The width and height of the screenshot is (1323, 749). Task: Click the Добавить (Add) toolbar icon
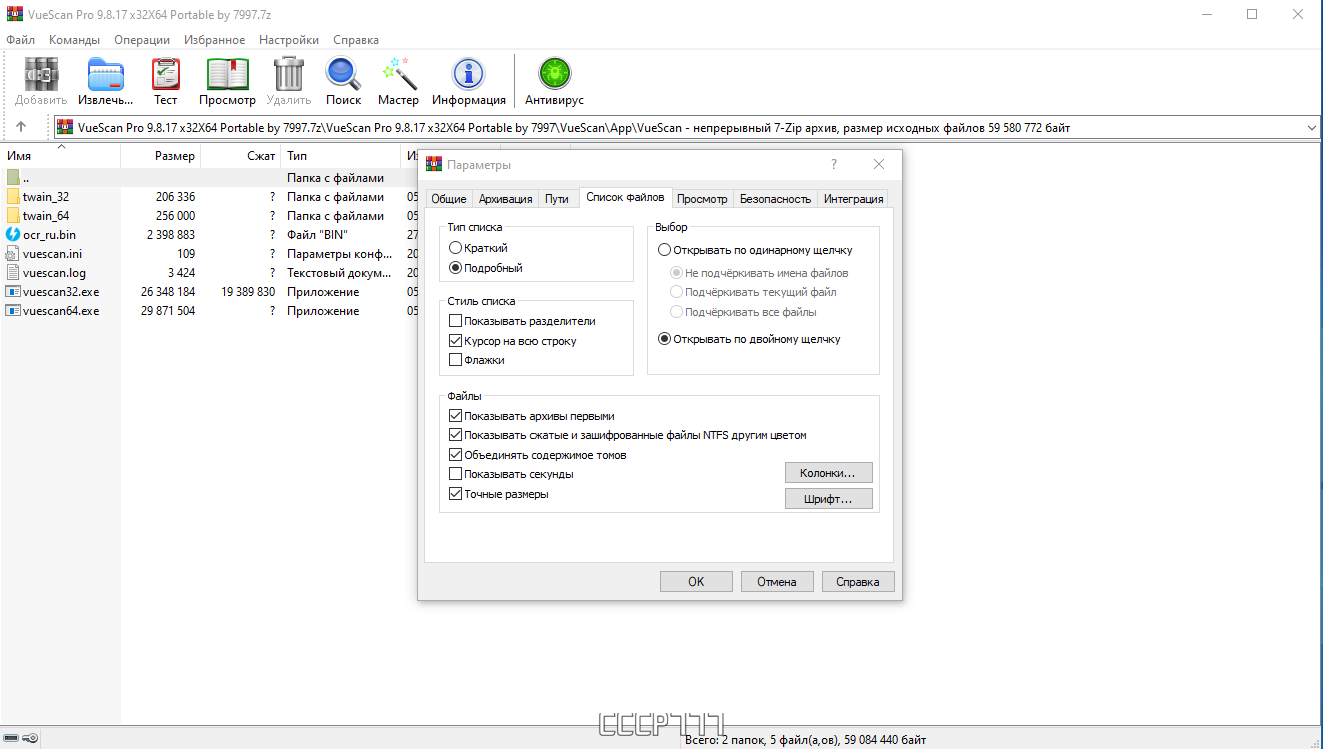(x=41, y=74)
